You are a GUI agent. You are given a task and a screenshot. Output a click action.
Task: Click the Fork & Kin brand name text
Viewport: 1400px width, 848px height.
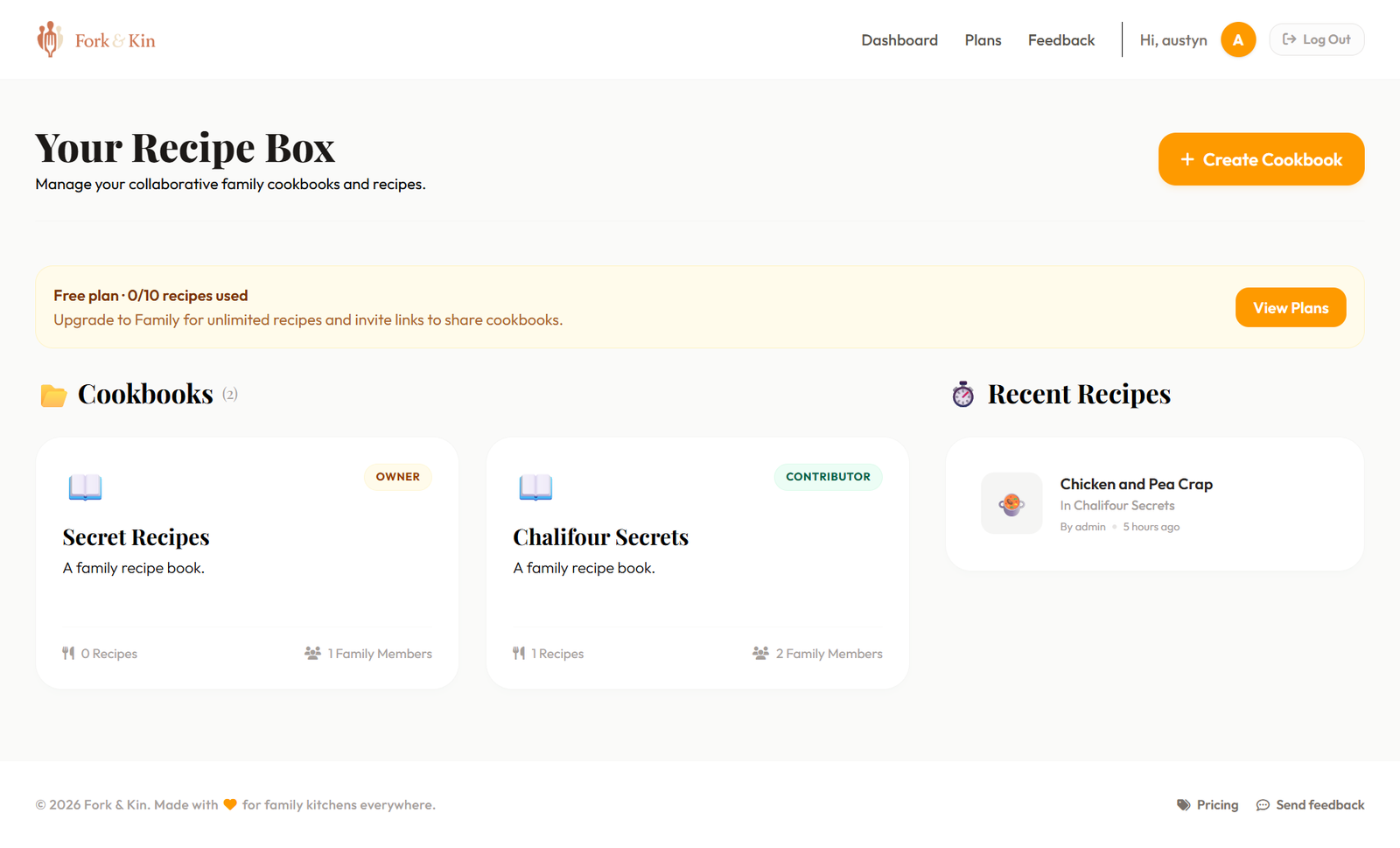click(x=115, y=40)
